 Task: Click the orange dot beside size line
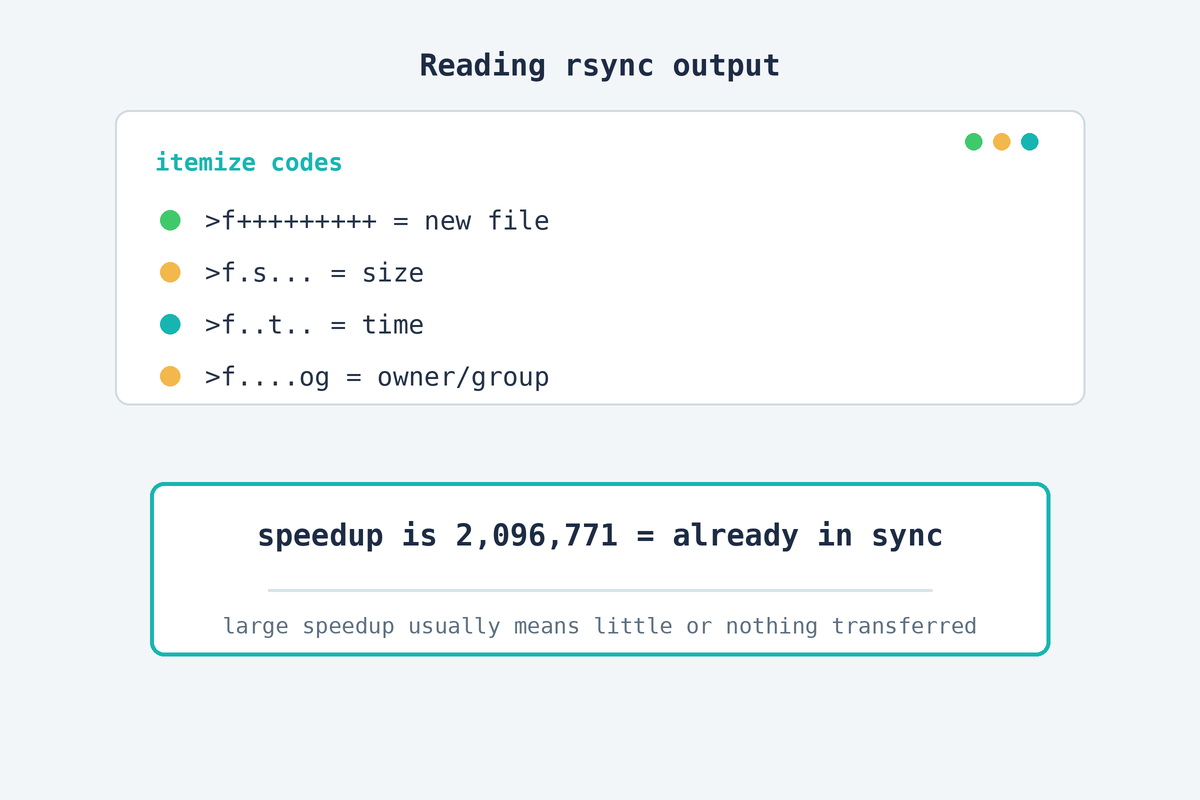click(x=170, y=272)
